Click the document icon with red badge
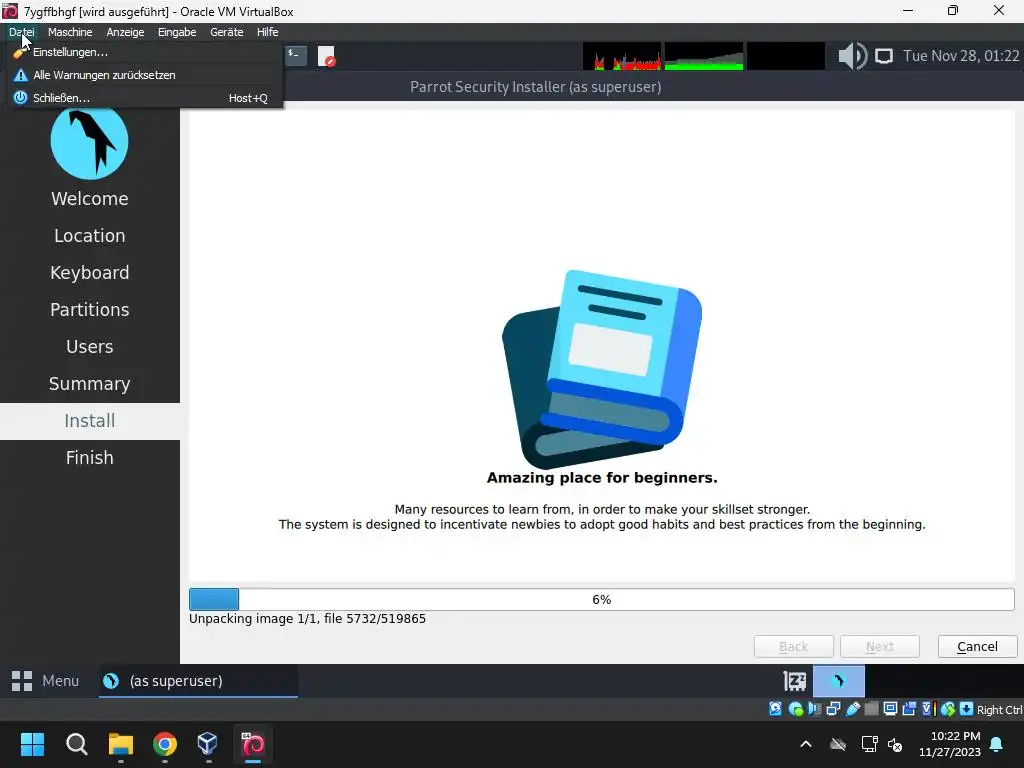The height and width of the screenshot is (768, 1024). coord(326,56)
